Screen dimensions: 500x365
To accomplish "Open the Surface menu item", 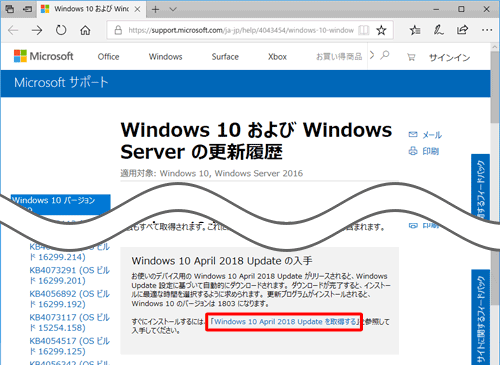I will click(225, 57).
